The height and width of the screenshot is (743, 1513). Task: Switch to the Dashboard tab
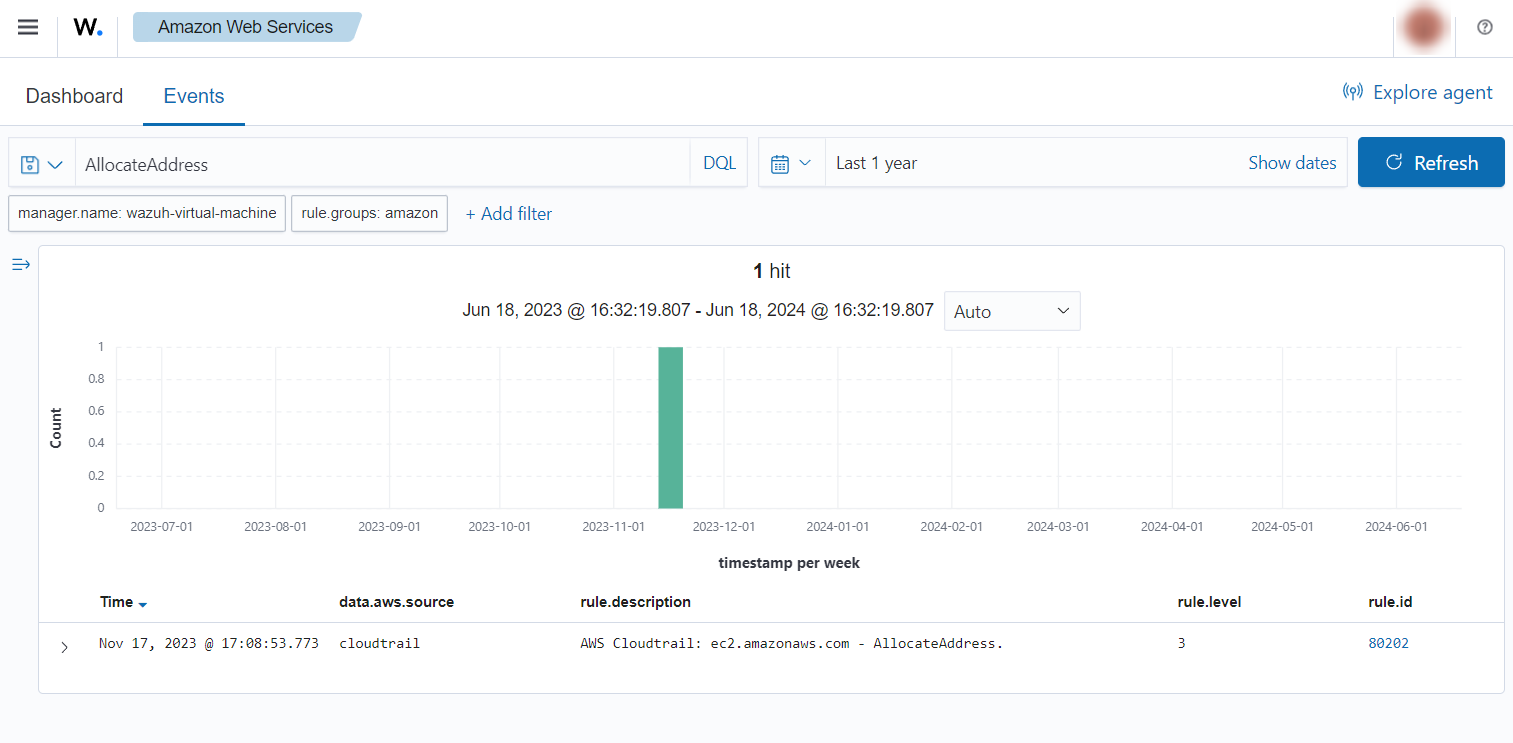74,96
